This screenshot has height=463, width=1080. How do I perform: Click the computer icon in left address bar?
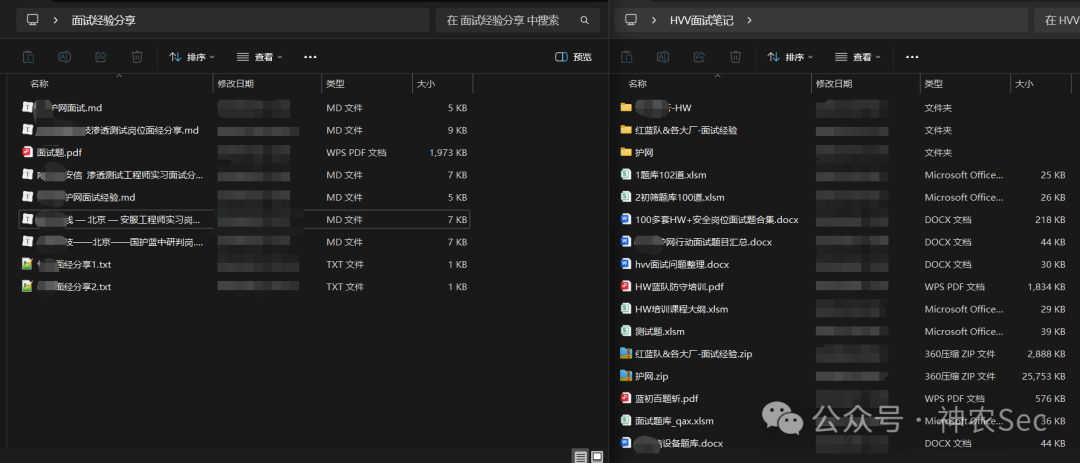pyautogui.click(x=32, y=20)
